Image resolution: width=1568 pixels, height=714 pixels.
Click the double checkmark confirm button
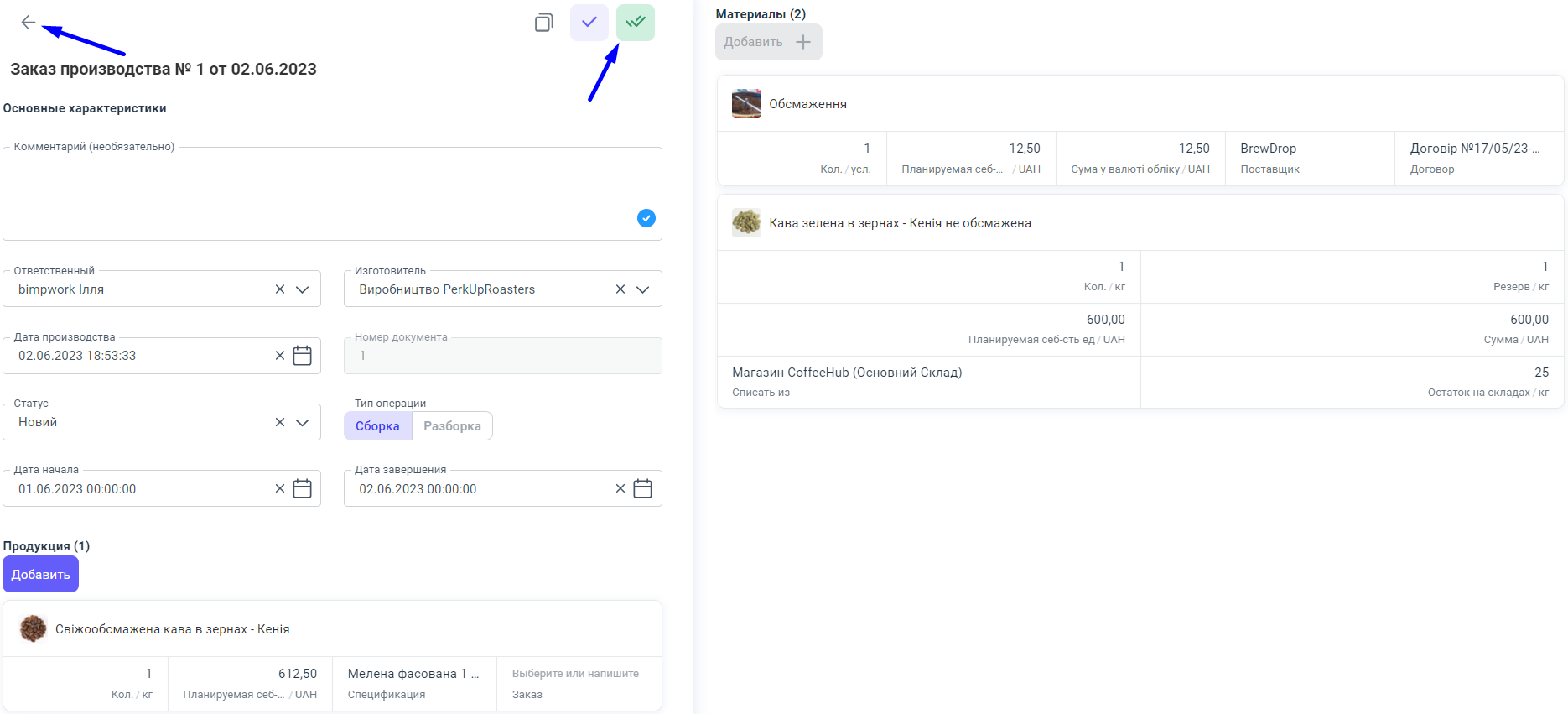click(x=636, y=23)
